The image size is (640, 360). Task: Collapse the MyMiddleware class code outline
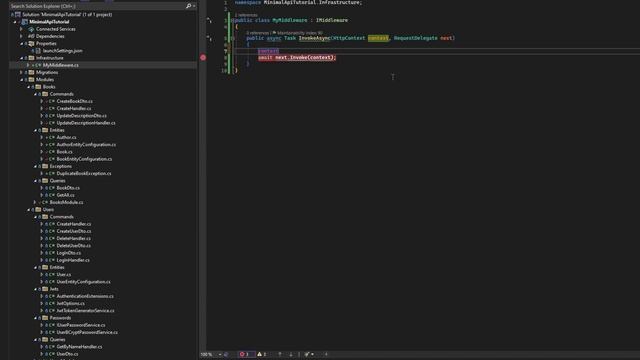(233, 20)
